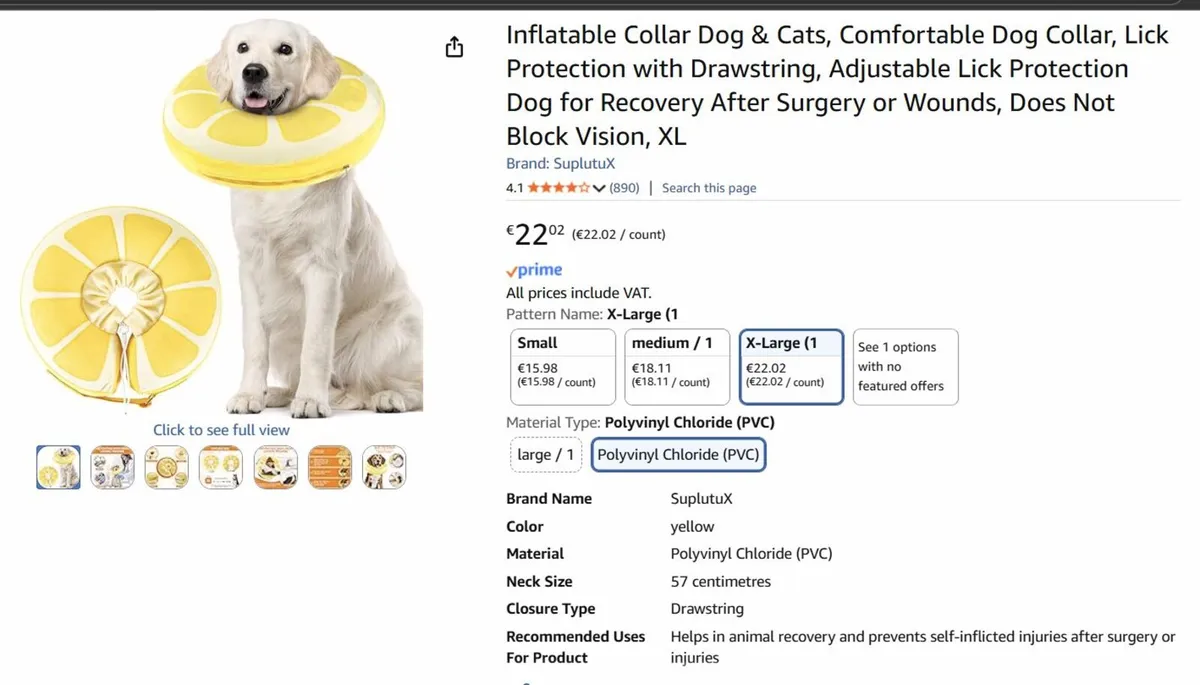Click the Search this page link

coord(709,187)
